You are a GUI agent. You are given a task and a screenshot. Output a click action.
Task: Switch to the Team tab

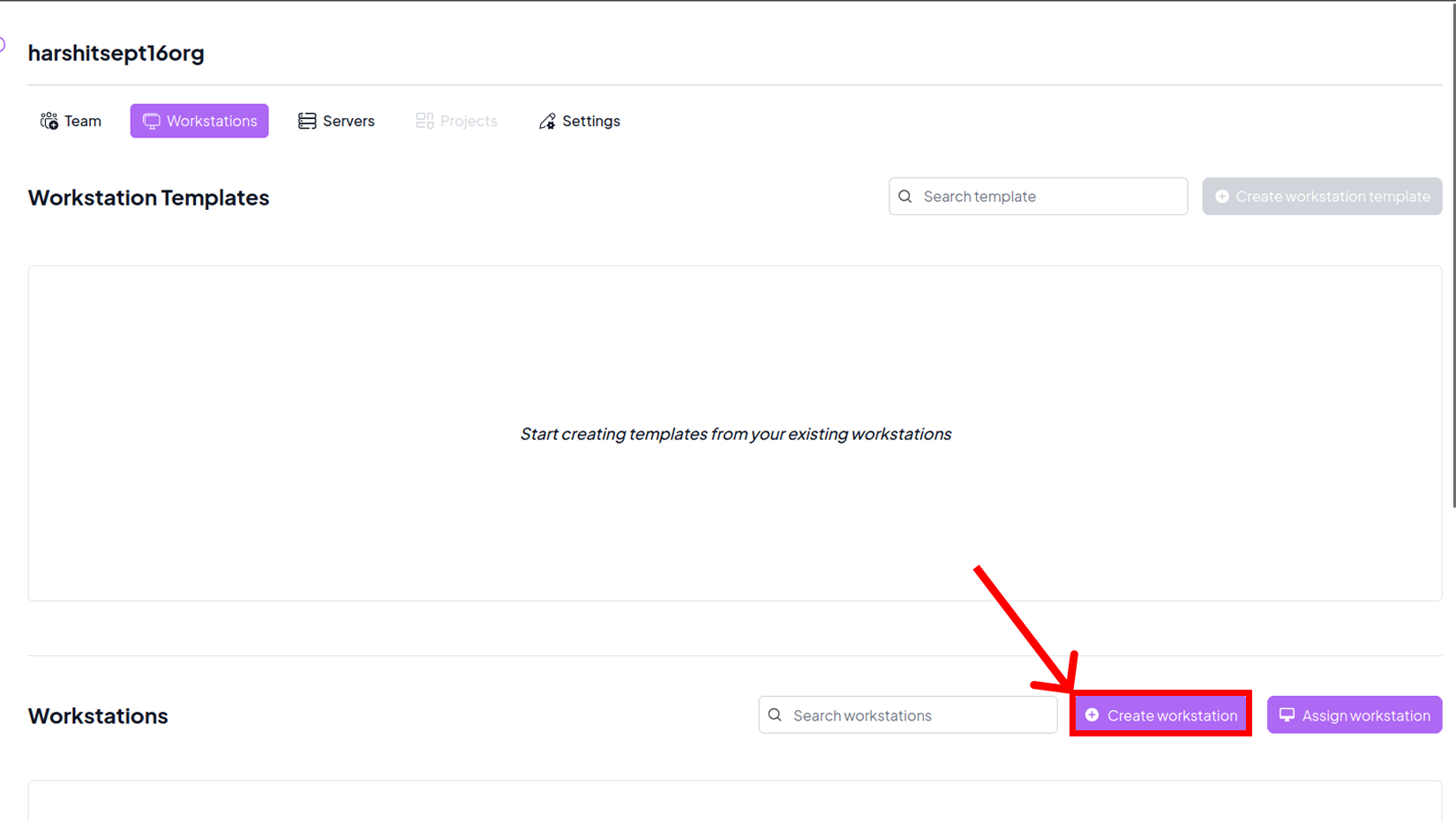pyautogui.click(x=82, y=121)
